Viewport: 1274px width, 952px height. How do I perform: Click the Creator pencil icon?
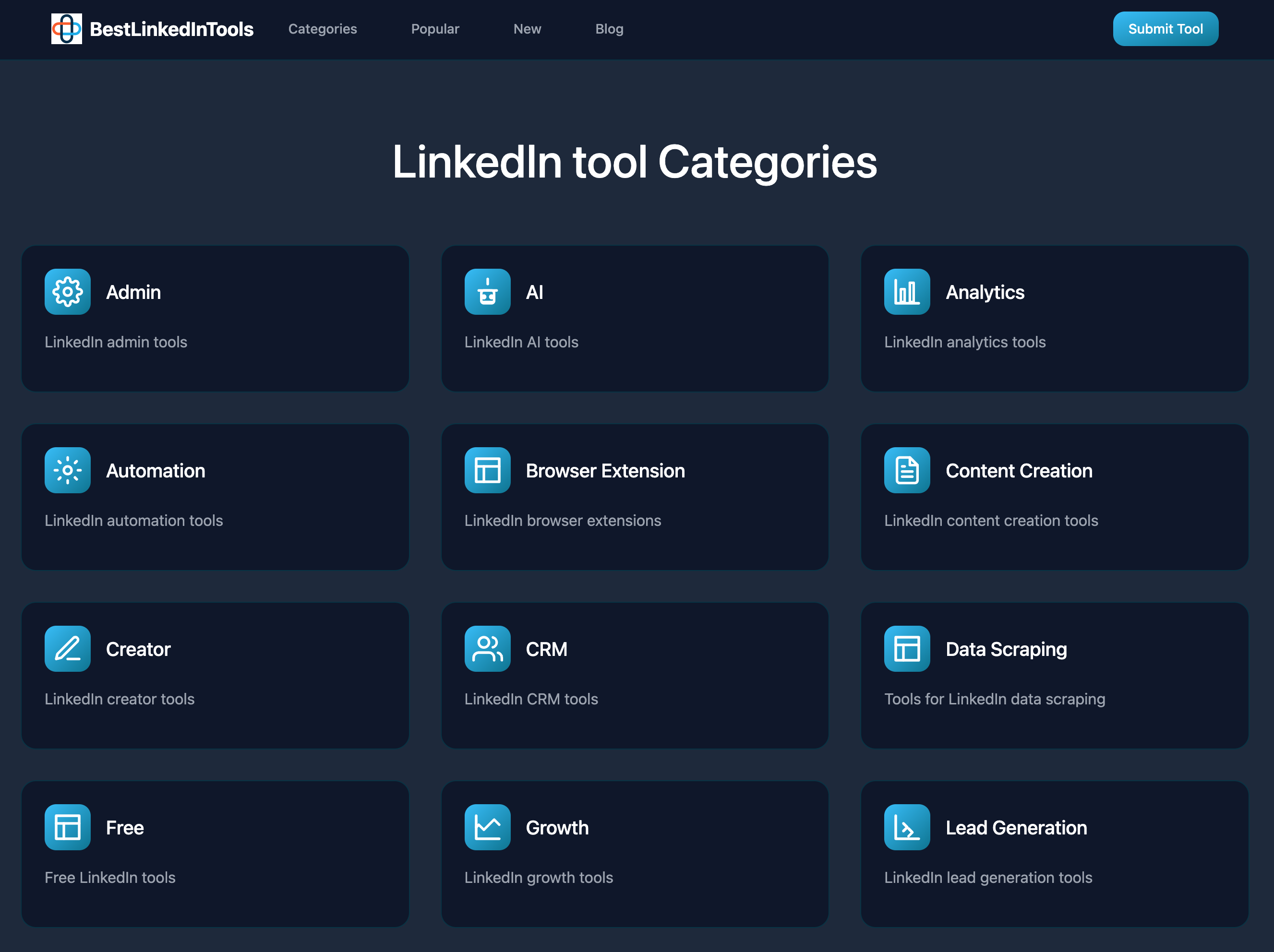tap(67, 649)
